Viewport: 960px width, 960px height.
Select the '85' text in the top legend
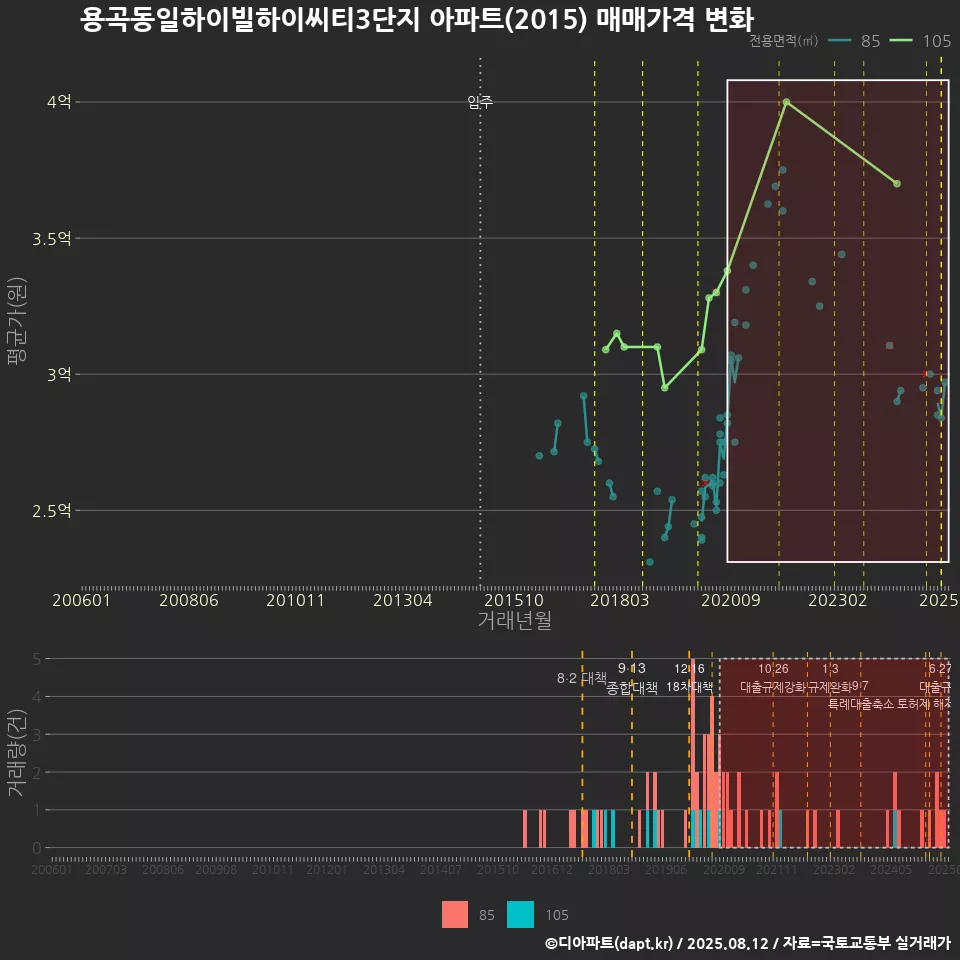pyautogui.click(x=870, y=41)
